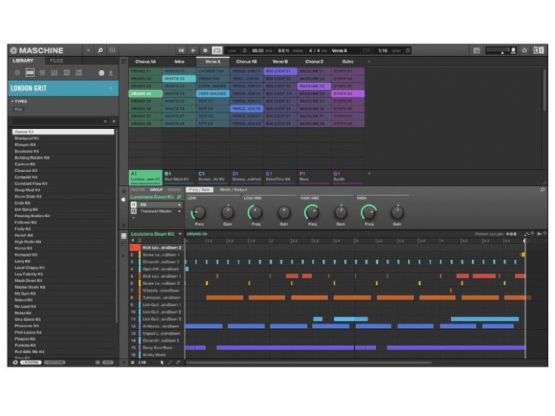
Task: Select the Groups file type icon in browser
Action: pyautogui.click(x=30, y=73)
